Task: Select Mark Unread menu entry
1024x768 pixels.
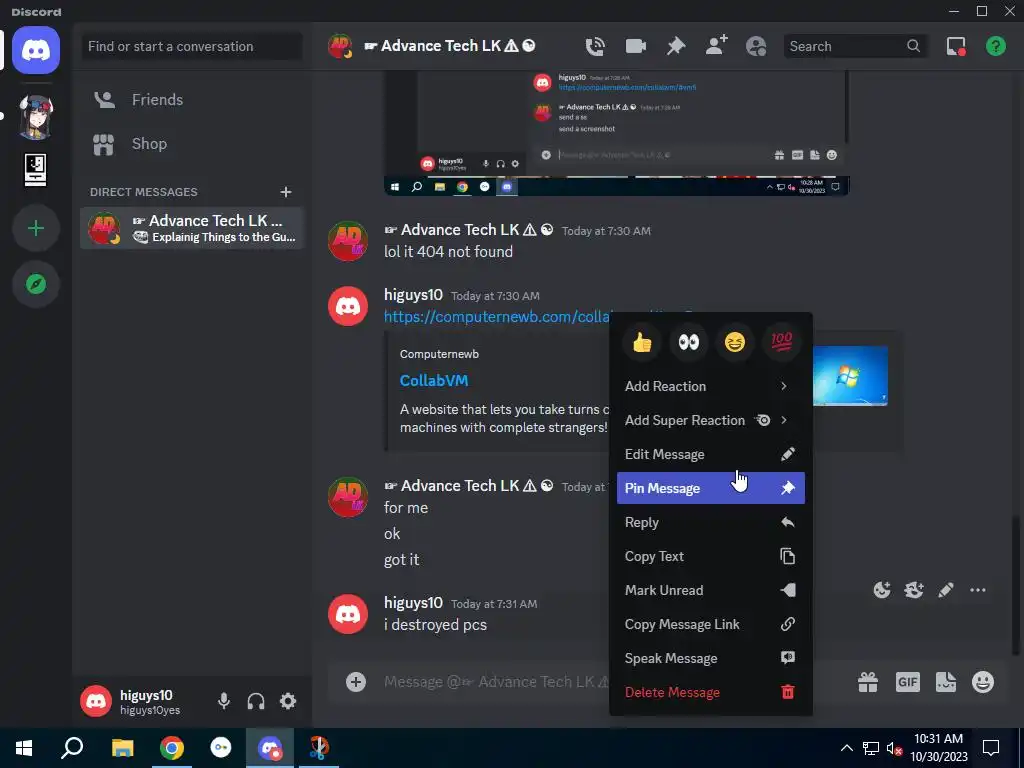Action: [x=711, y=590]
